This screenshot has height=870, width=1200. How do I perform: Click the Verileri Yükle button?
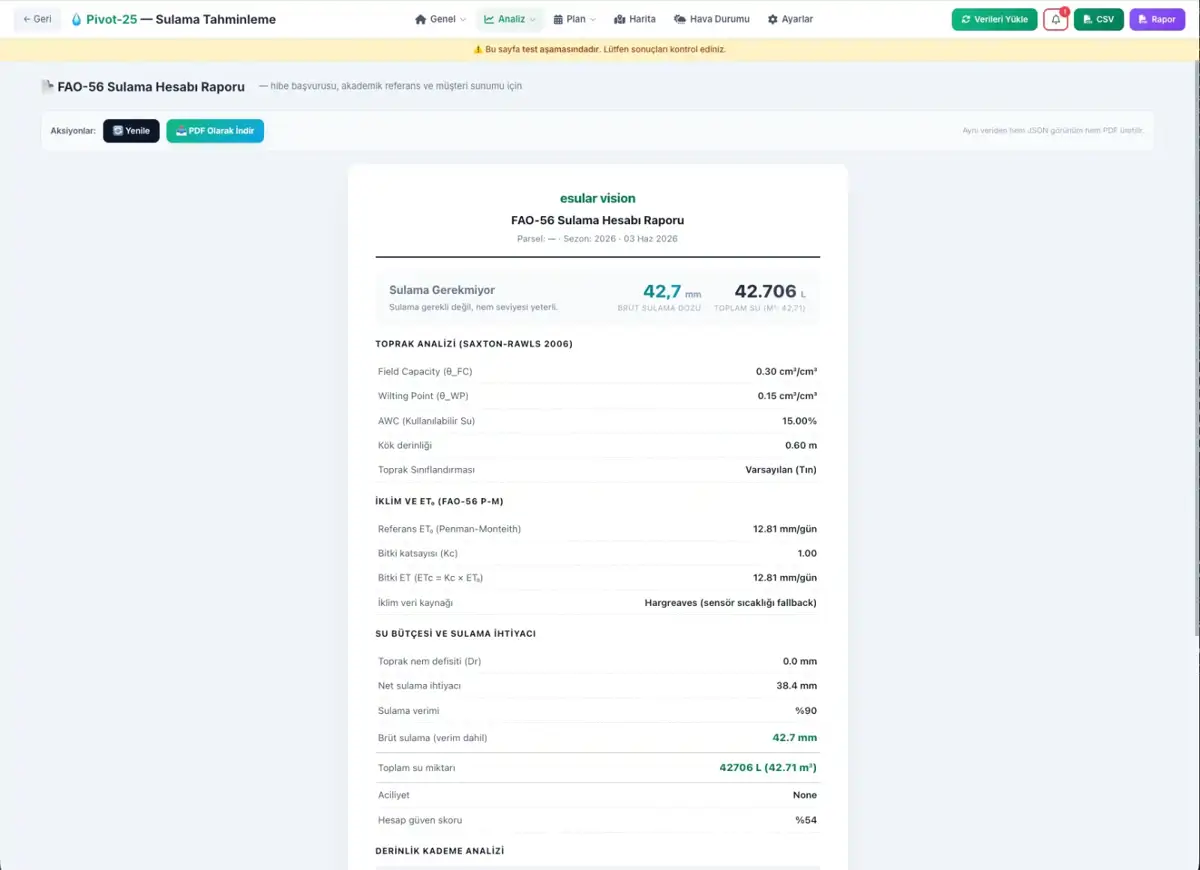pos(994,19)
